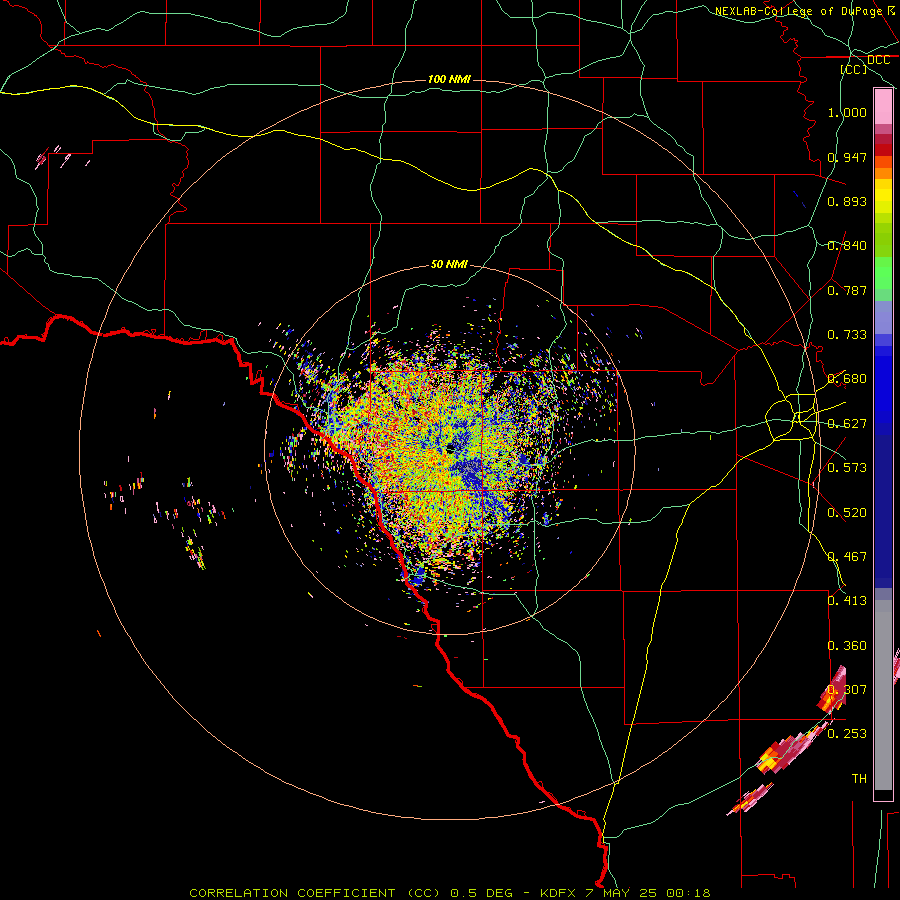Viewport: 900px width, 900px height.
Task: Click the 0.413 scale value
Action: coord(847,601)
